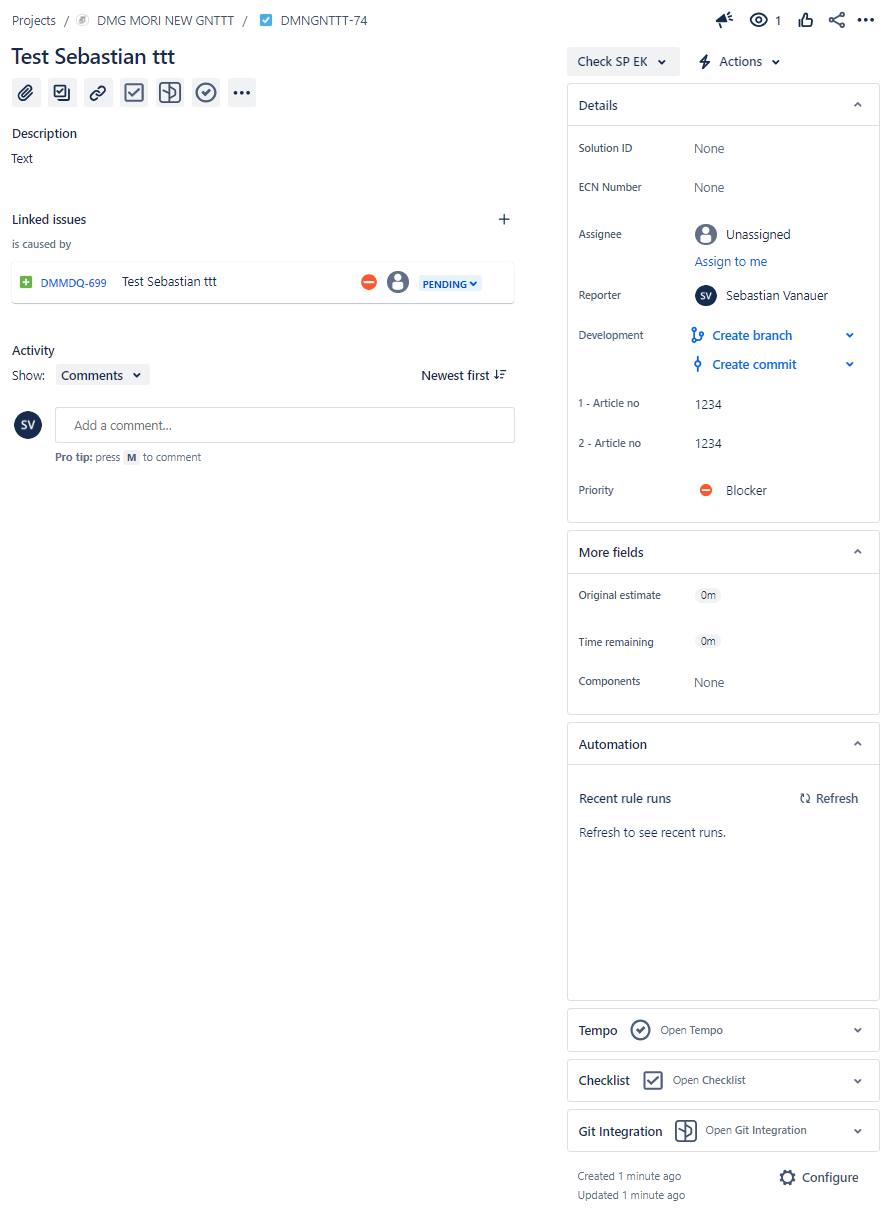Vote with the thumbs-up icon

click(x=805, y=19)
